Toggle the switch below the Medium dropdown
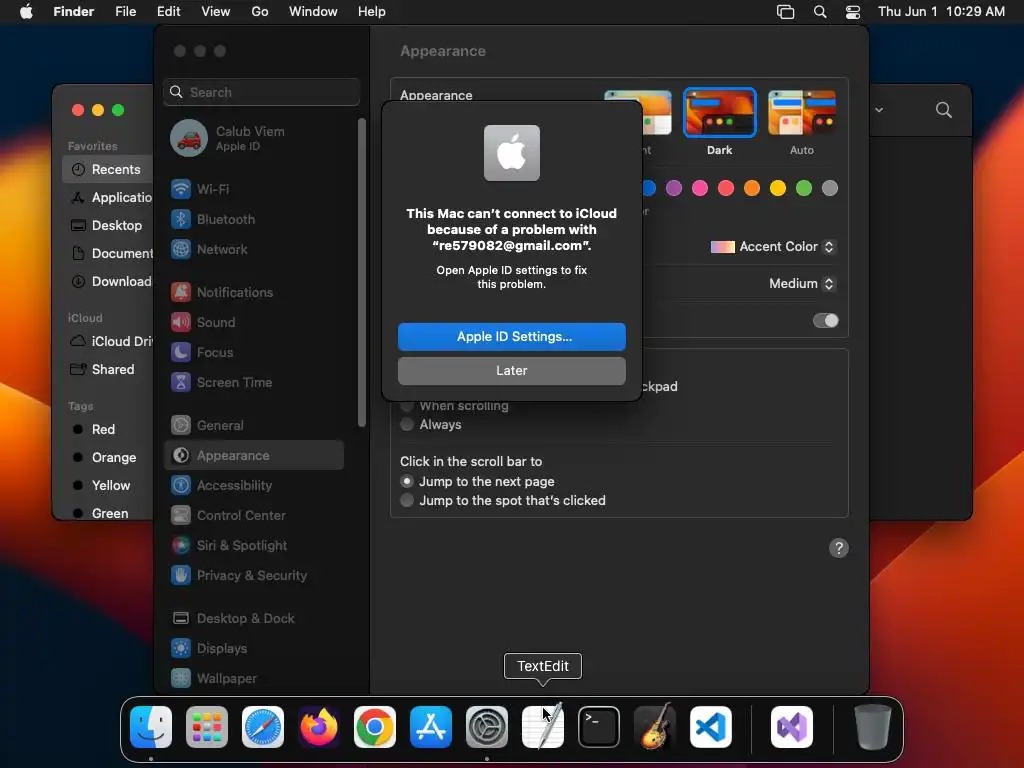The width and height of the screenshot is (1024, 768). pos(825,321)
